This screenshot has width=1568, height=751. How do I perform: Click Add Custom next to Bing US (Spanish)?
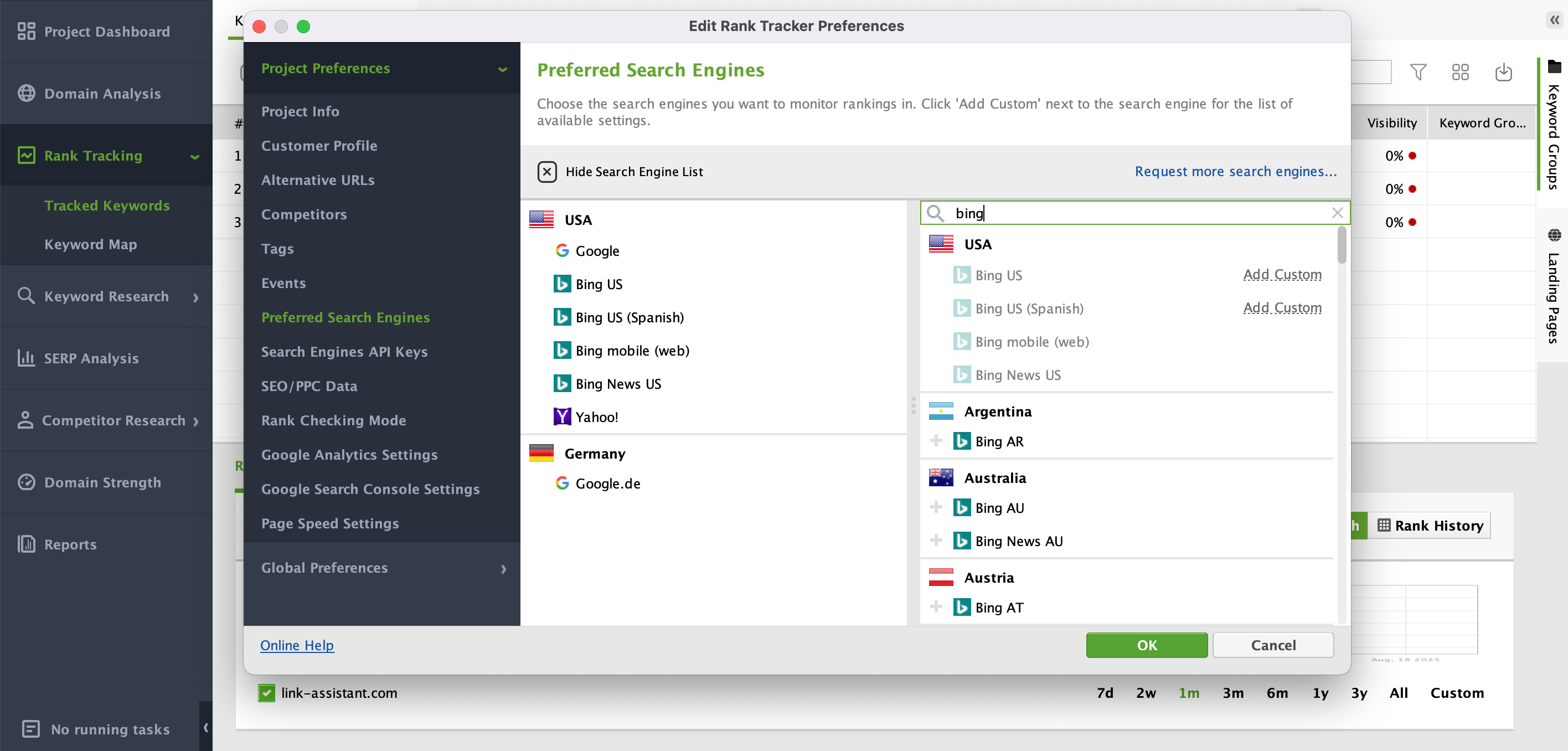tap(1282, 307)
